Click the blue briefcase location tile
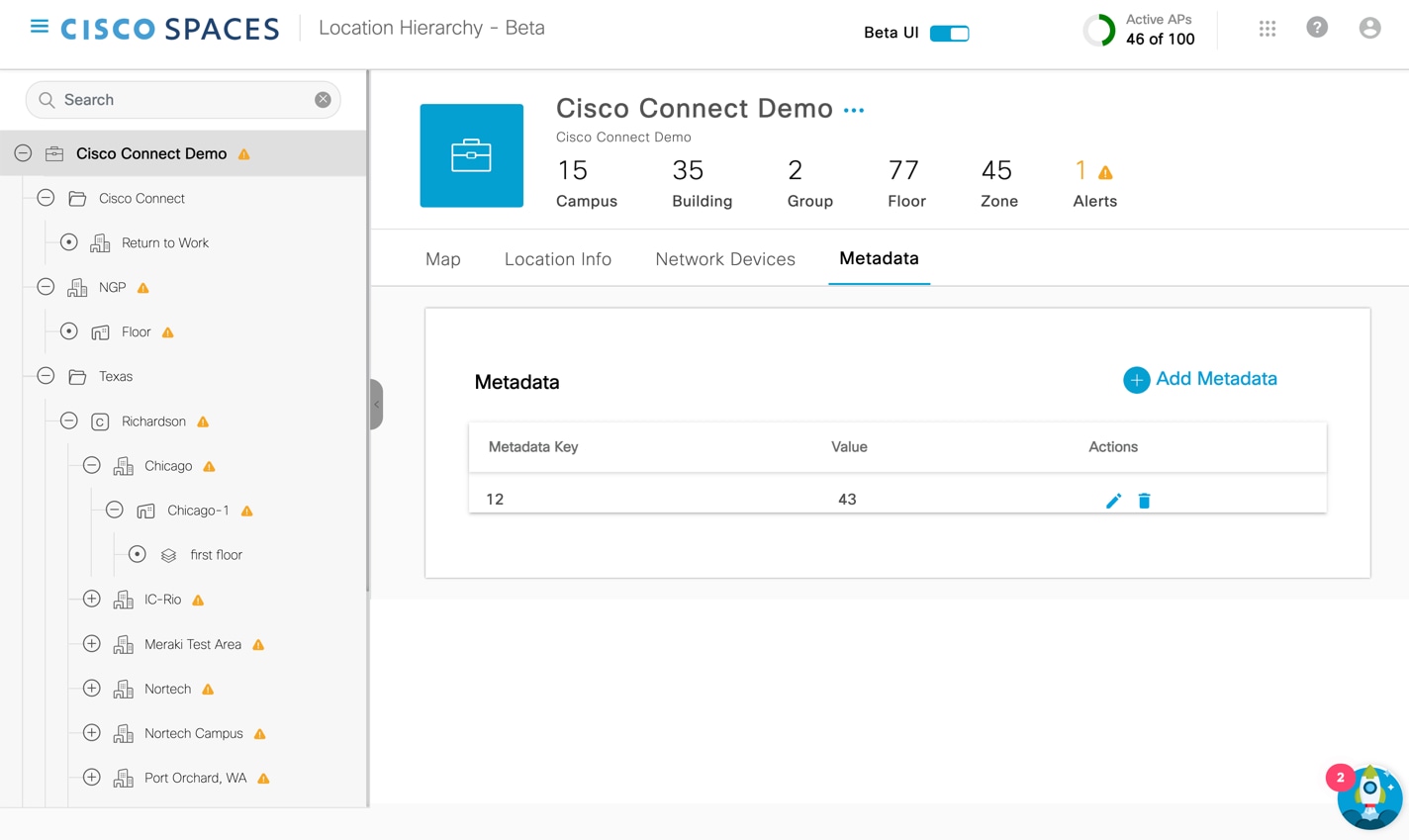1409x840 pixels. pyautogui.click(x=472, y=155)
